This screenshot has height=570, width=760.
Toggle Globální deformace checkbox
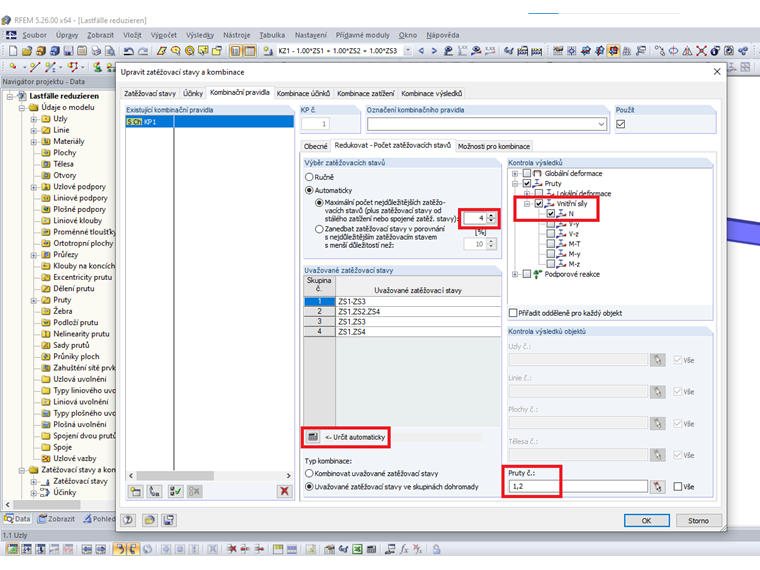click(x=527, y=174)
